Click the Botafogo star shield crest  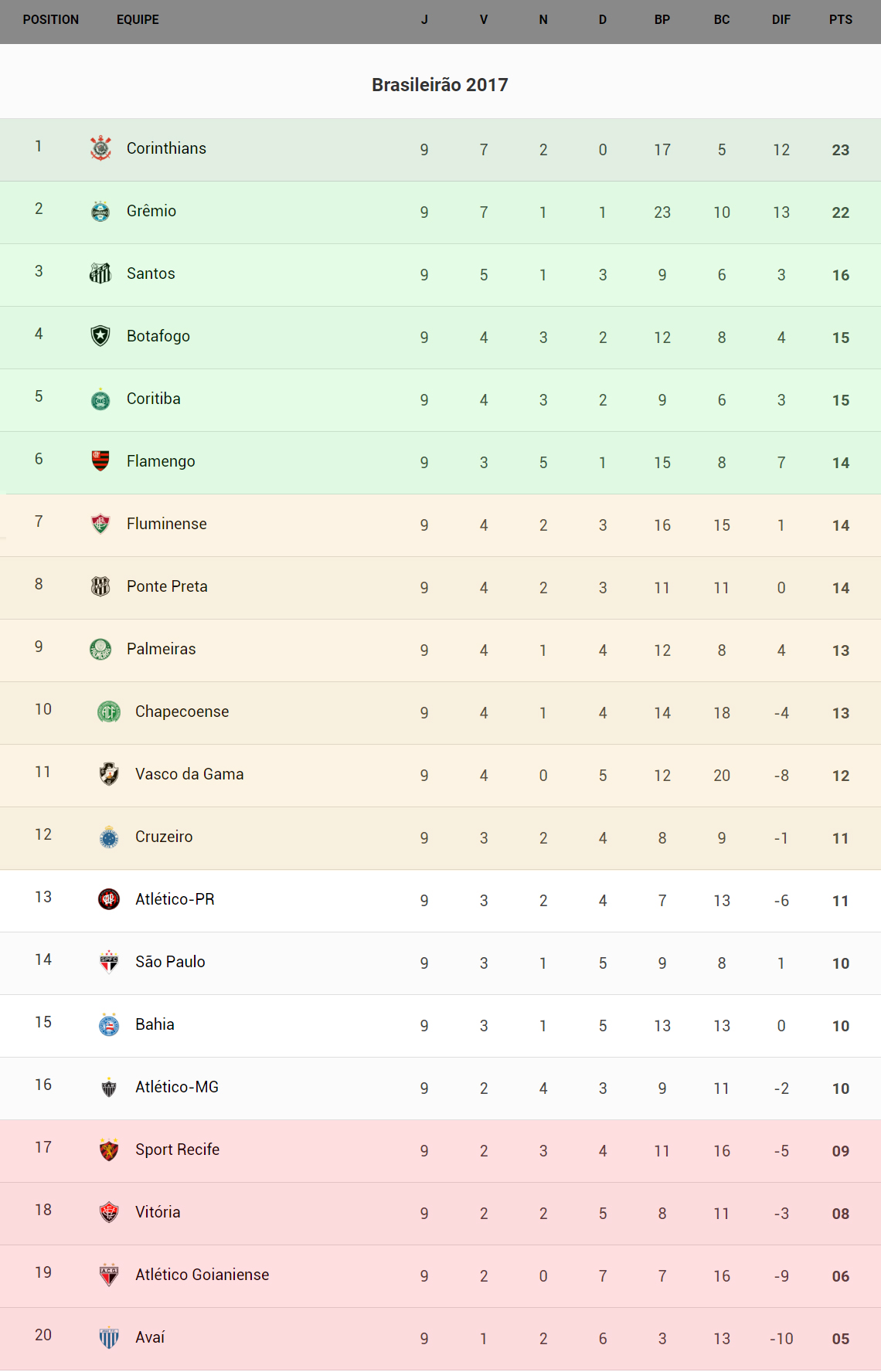tap(100, 336)
